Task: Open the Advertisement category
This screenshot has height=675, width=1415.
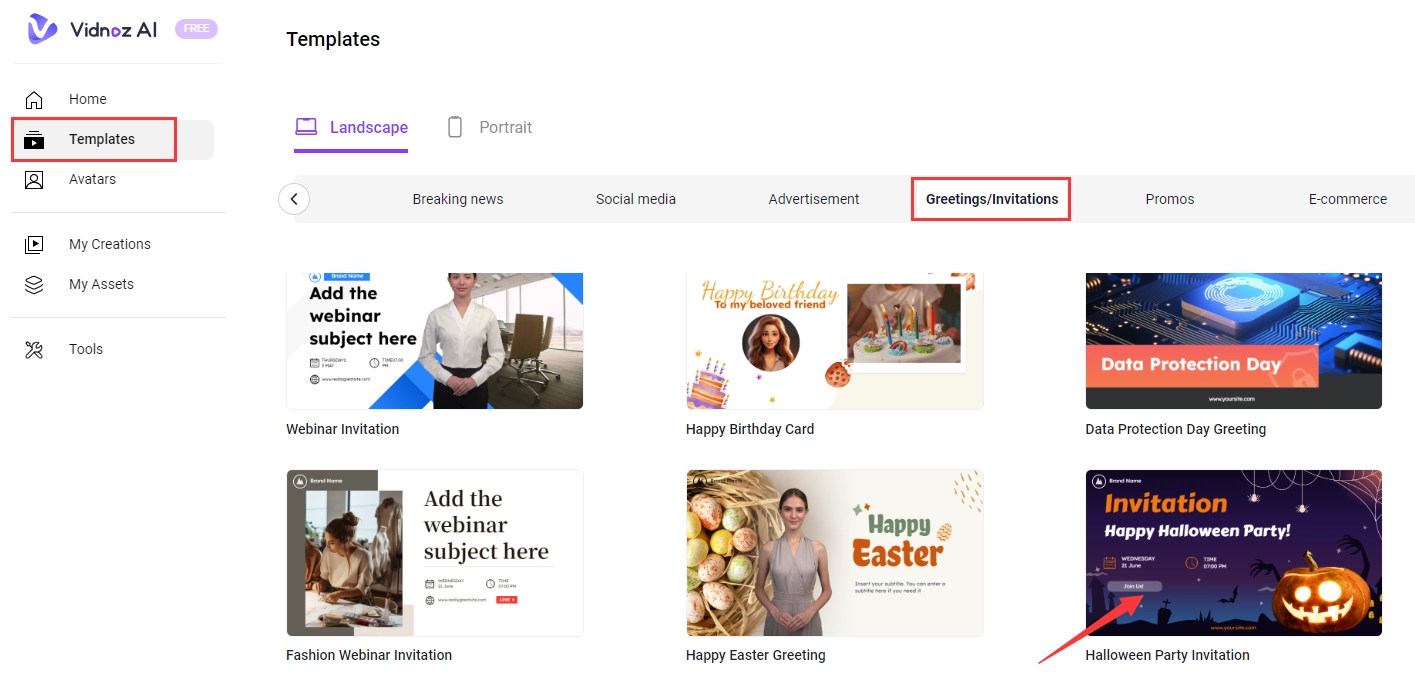Action: coord(814,199)
